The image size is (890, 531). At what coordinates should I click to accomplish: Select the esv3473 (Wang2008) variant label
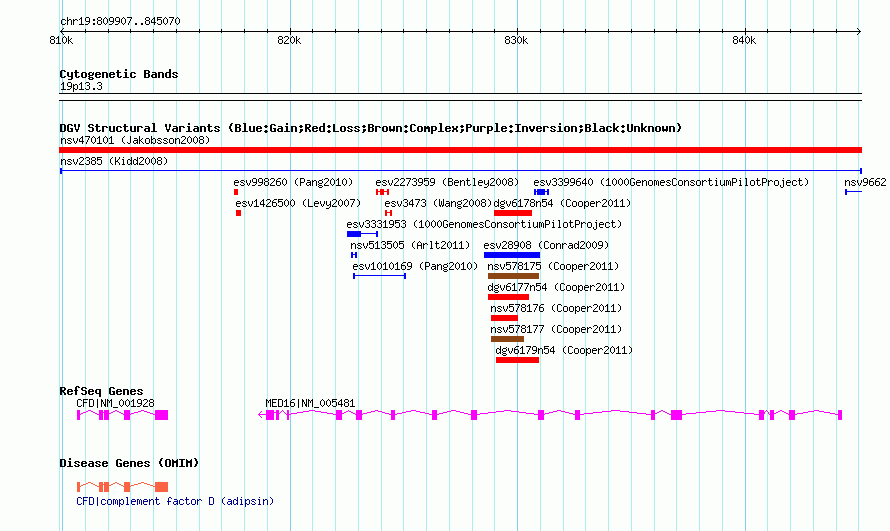pyautogui.click(x=438, y=203)
